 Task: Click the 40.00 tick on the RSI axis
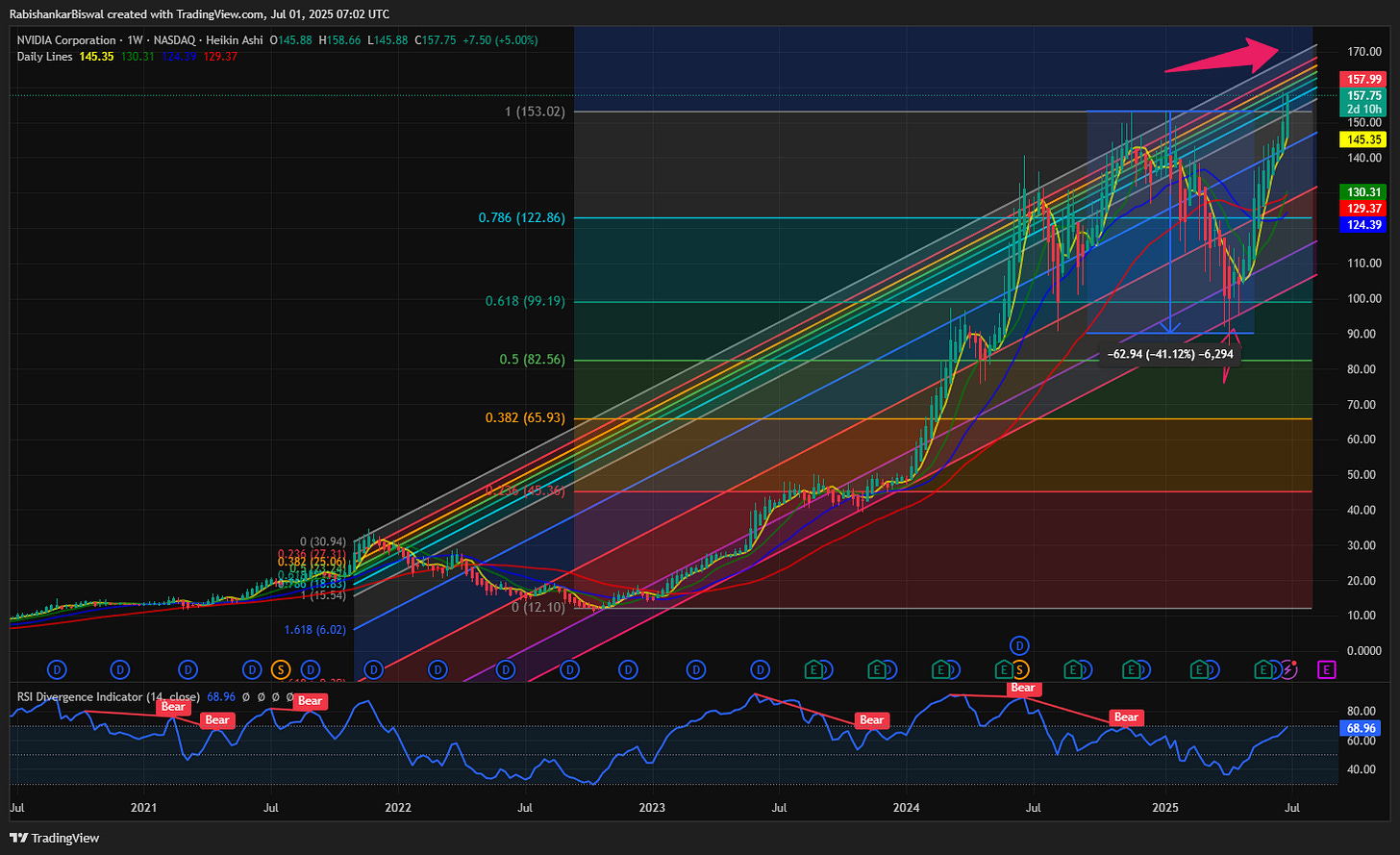[x=1360, y=769]
